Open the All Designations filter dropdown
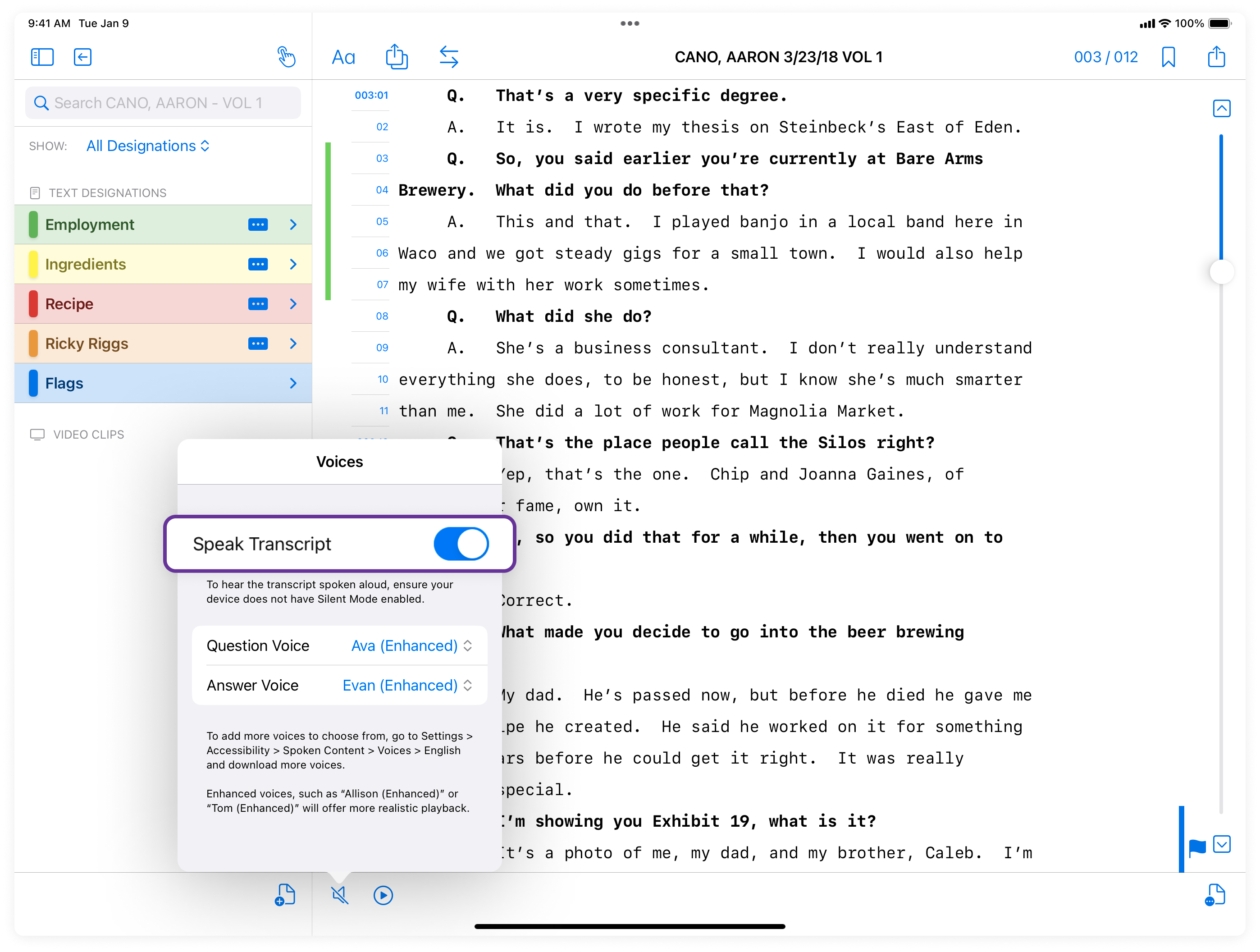The height and width of the screenshot is (952, 1260). [148, 146]
